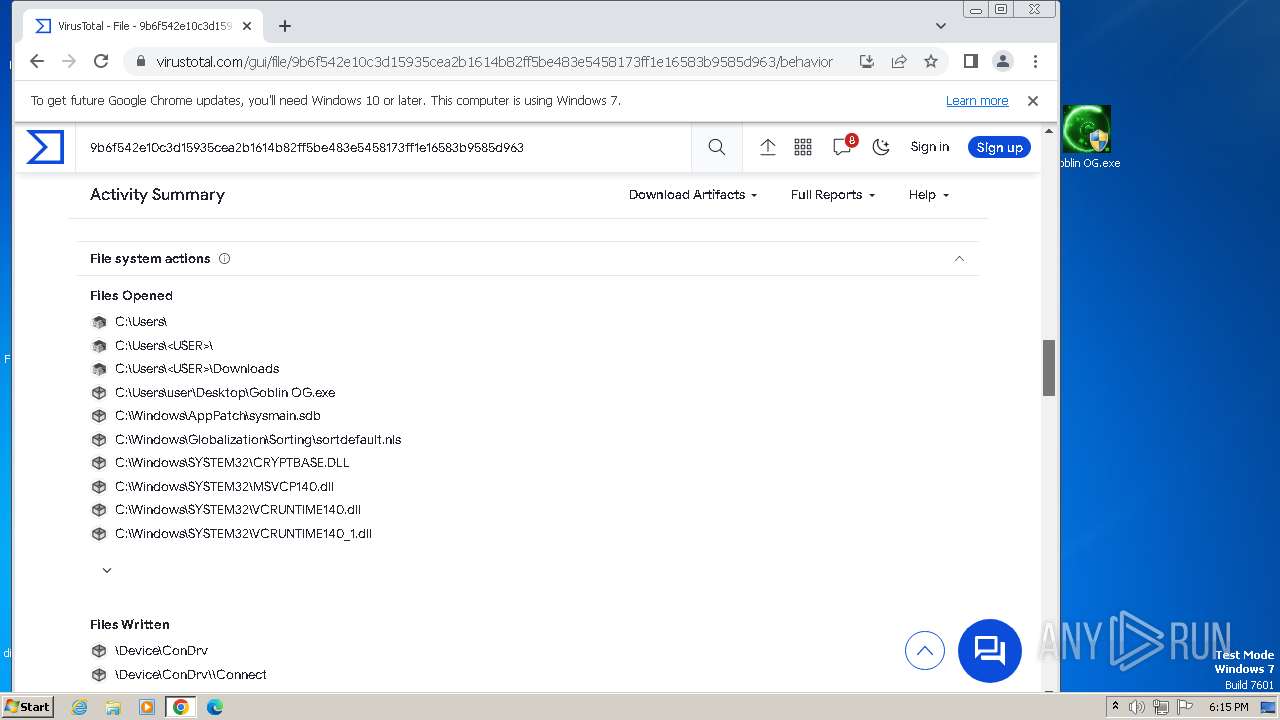The image size is (1280, 720).
Task: Show hidden system tray icons
Action: [x=1115, y=707]
